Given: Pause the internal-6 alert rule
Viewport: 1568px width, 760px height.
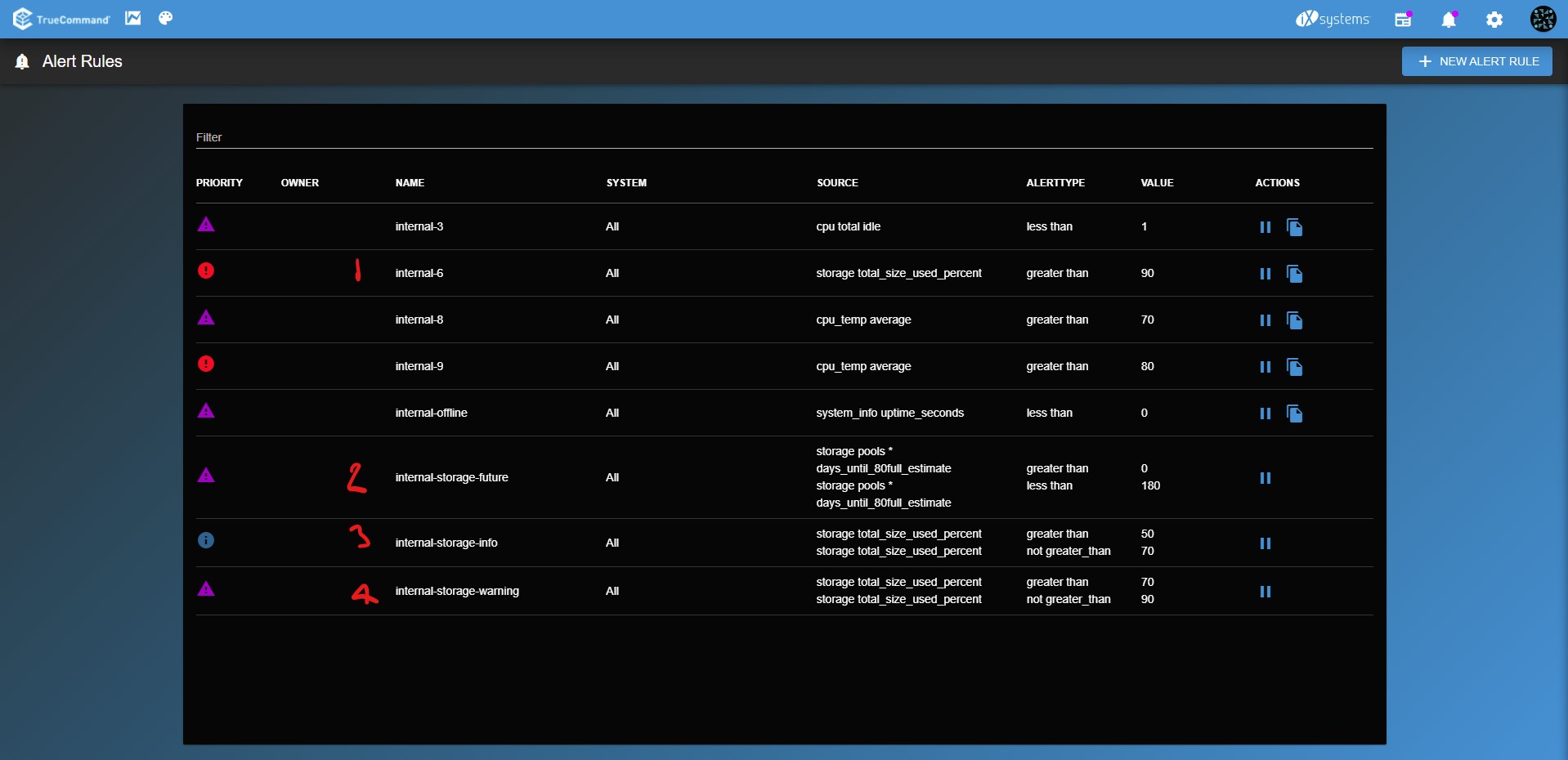Looking at the screenshot, I should point(1265,274).
